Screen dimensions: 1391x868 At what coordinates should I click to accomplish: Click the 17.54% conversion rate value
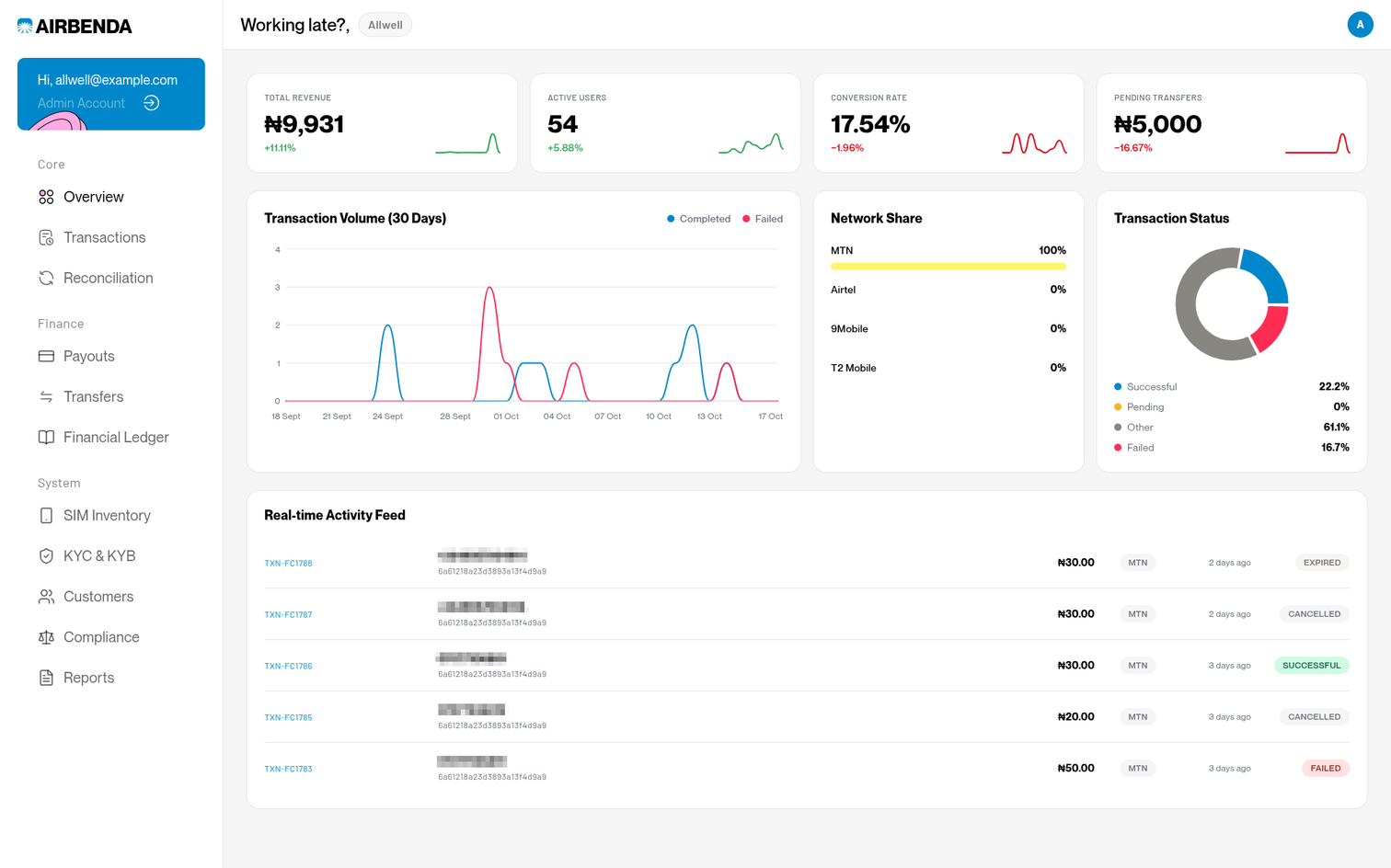[x=870, y=124]
